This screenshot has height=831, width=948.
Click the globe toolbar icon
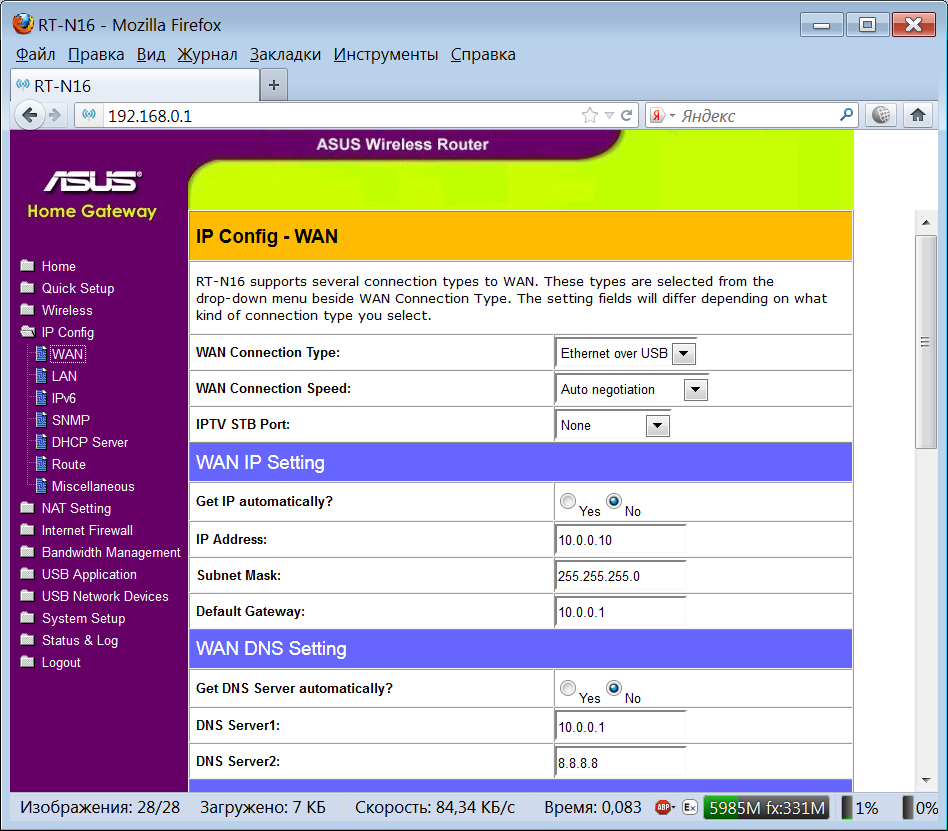pos(881,115)
